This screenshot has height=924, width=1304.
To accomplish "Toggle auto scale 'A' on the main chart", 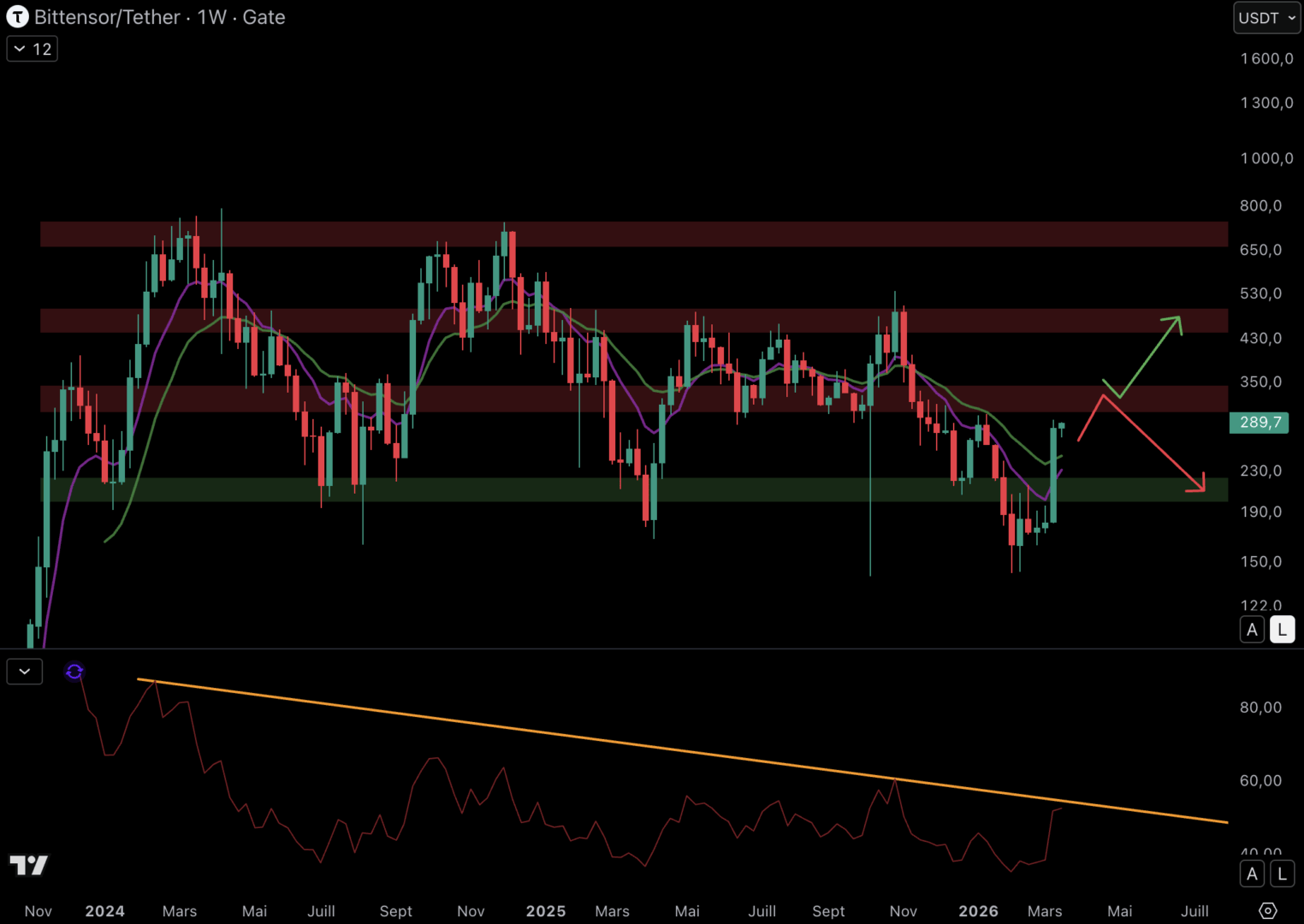I will coord(1252,630).
